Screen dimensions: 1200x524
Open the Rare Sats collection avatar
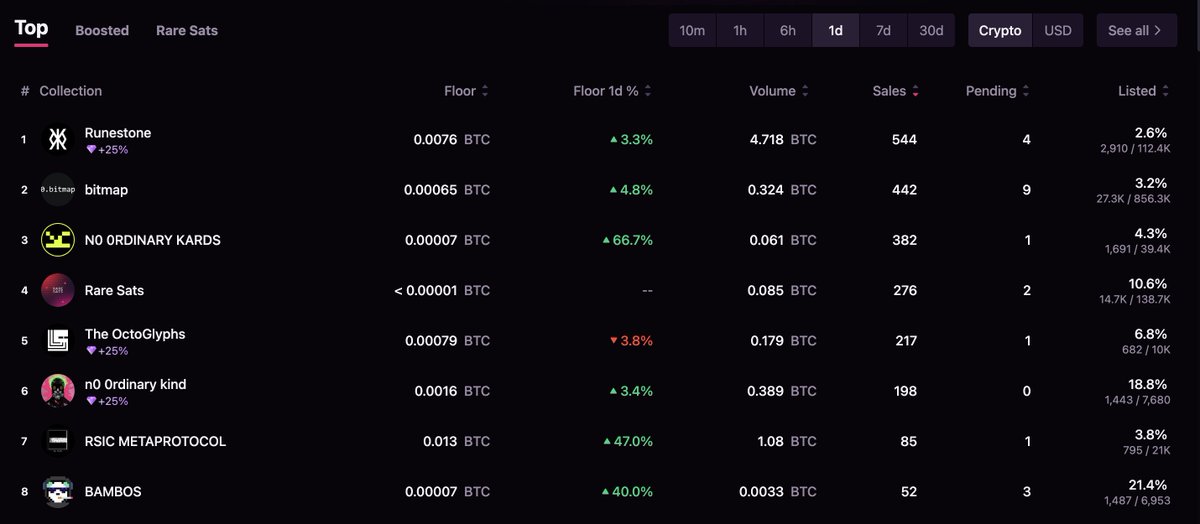tap(58, 290)
